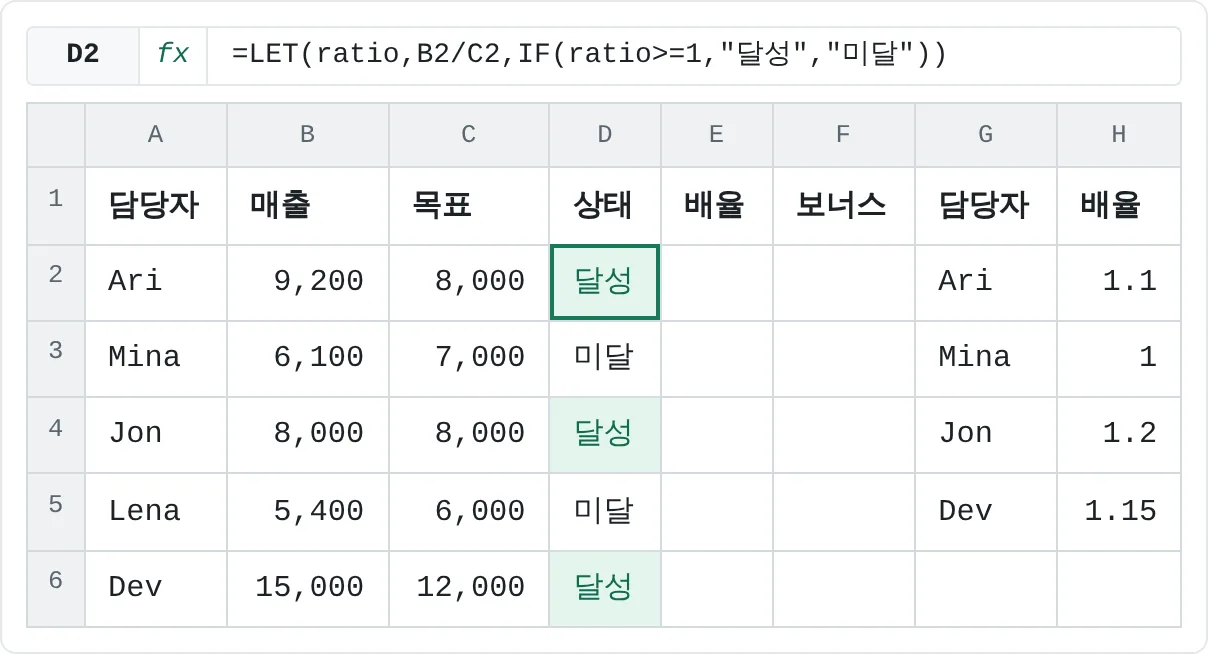Click the 미달 cell in row 5
1208x654 pixels.
coord(605,512)
